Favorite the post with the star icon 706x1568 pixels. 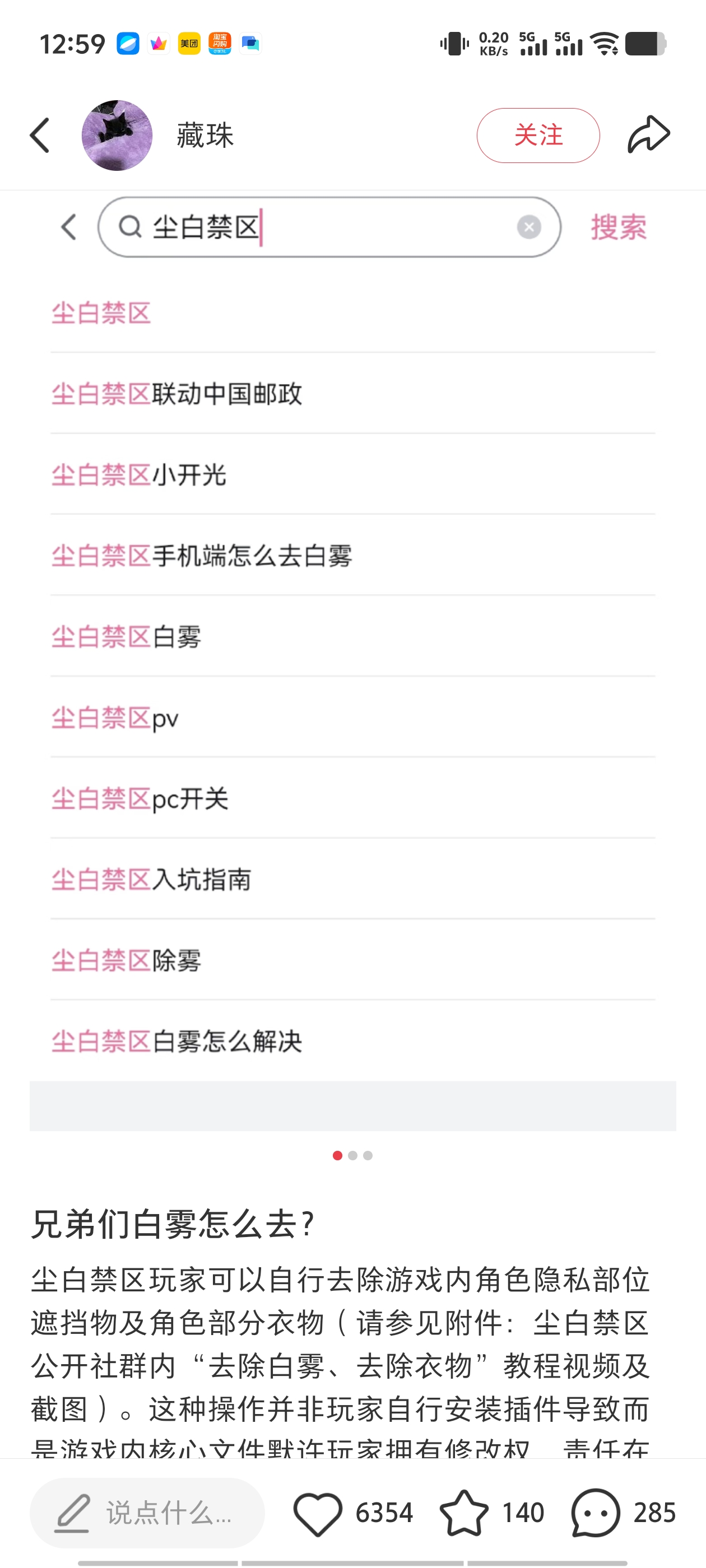(463, 1513)
